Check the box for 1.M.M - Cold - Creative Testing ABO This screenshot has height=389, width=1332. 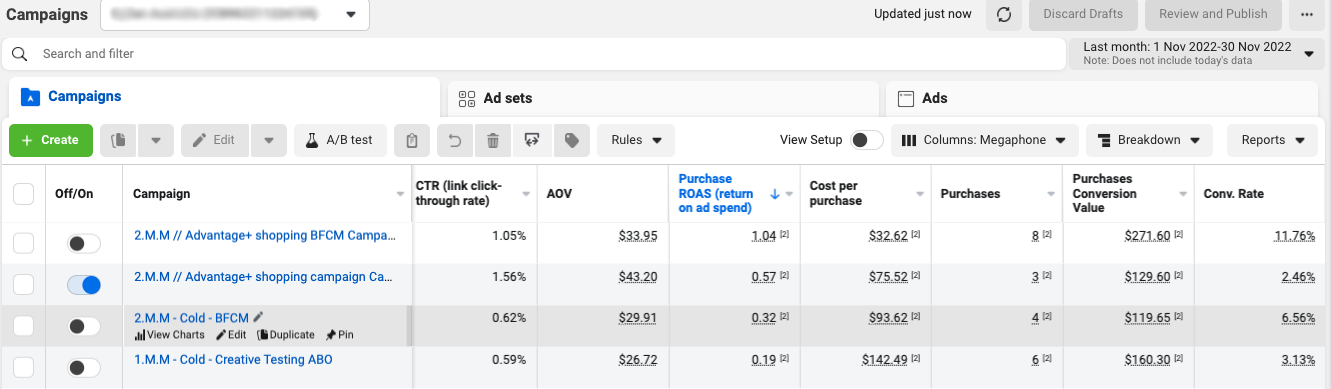pos(23,368)
